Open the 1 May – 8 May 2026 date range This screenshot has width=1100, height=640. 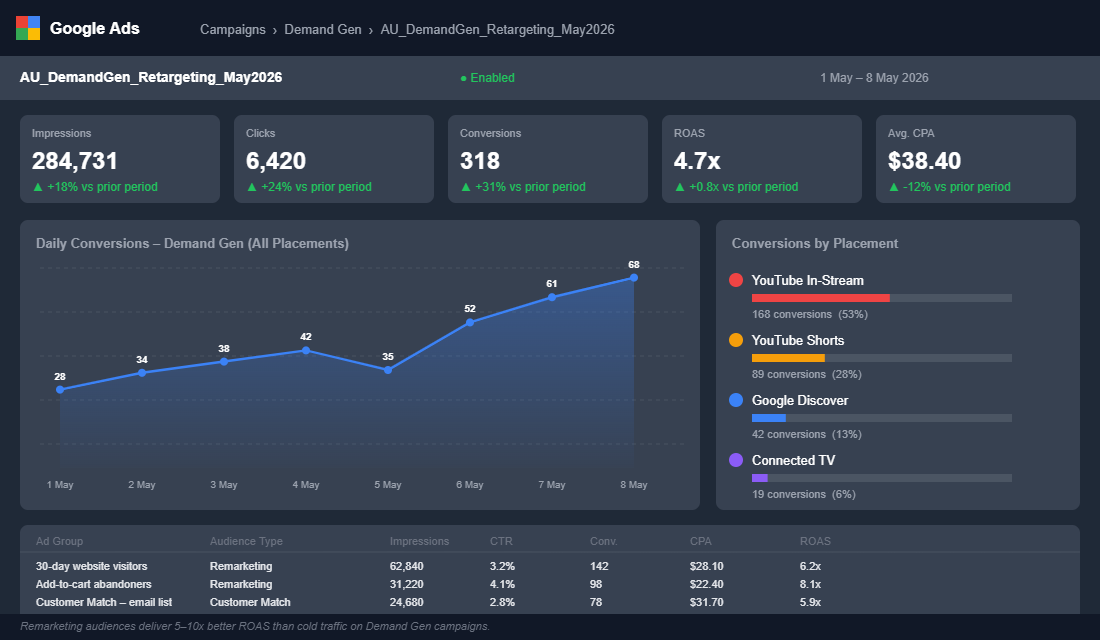874,78
